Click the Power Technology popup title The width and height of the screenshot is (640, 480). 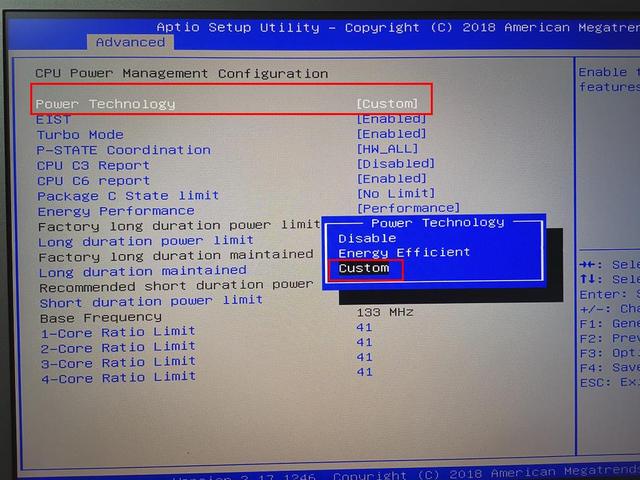(437, 223)
